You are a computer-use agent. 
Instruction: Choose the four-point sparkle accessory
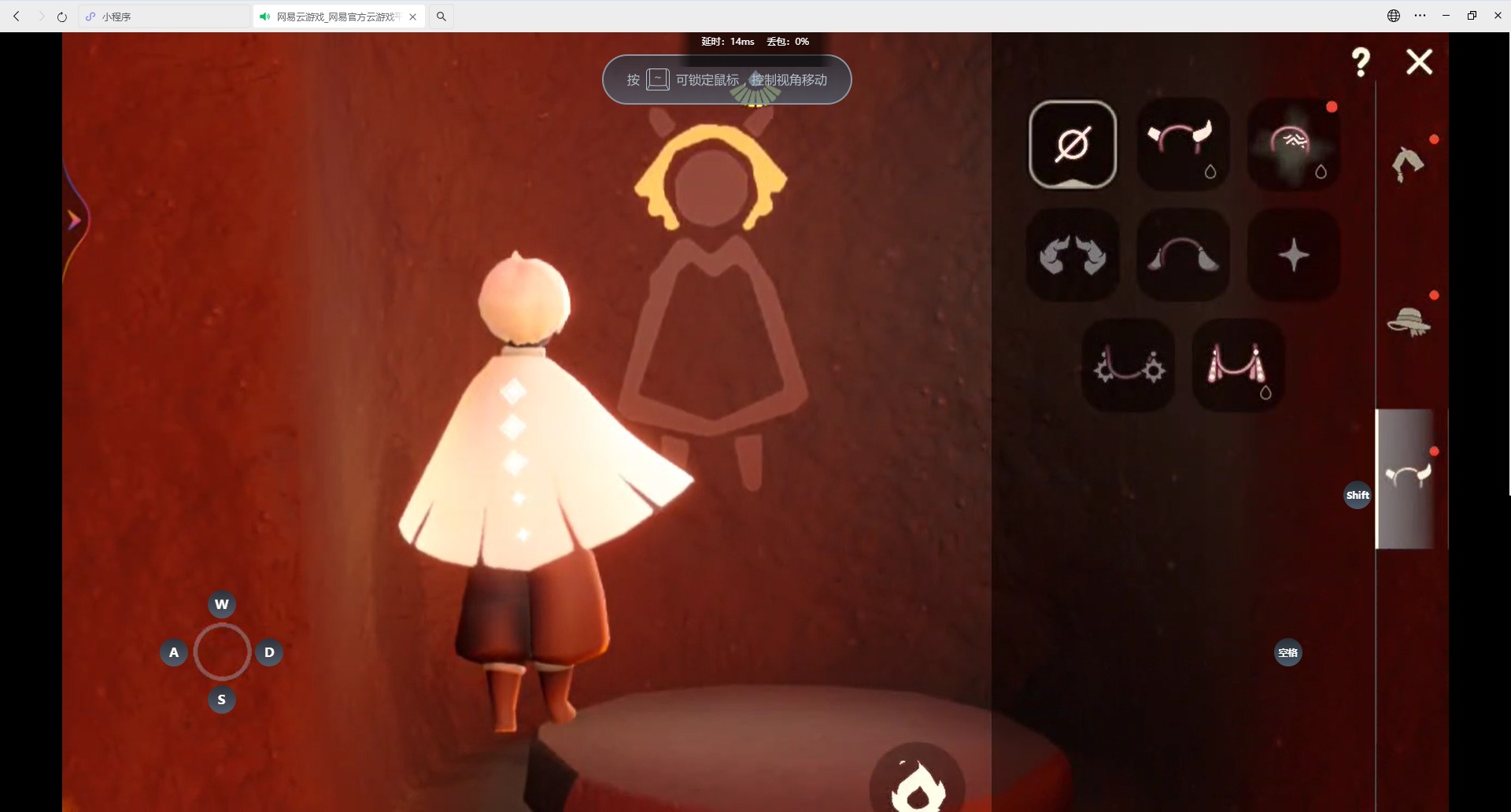tap(1294, 255)
